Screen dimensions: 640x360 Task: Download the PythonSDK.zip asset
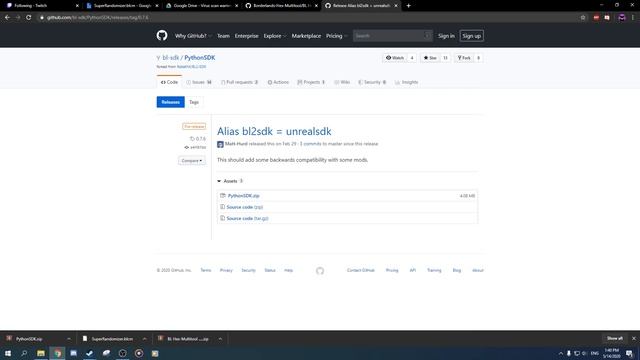[x=243, y=196]
